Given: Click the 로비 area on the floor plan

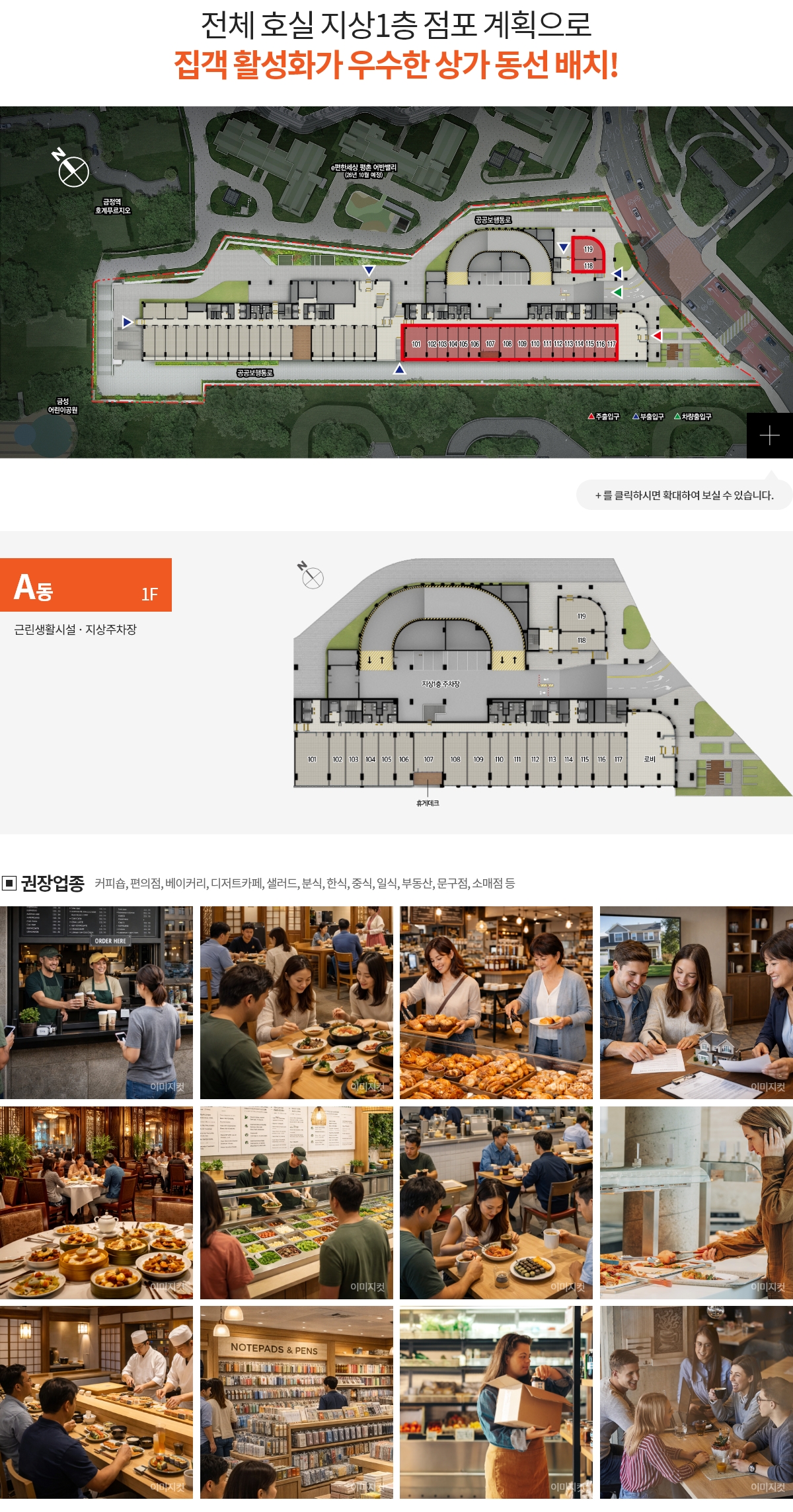Looking at the screenshot, I should point(650,759).
